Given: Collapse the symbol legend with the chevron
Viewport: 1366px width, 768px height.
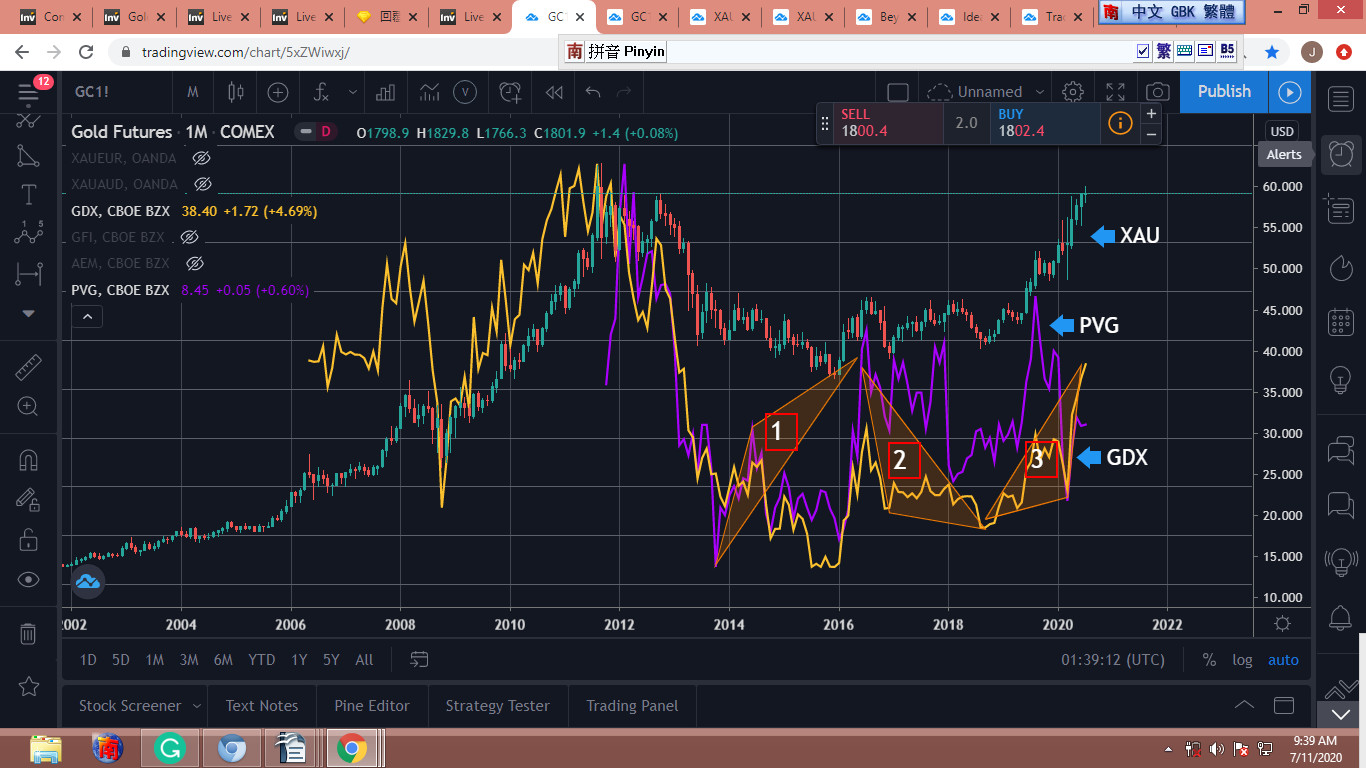Looking at the screenshot, I should pos(87,317).
